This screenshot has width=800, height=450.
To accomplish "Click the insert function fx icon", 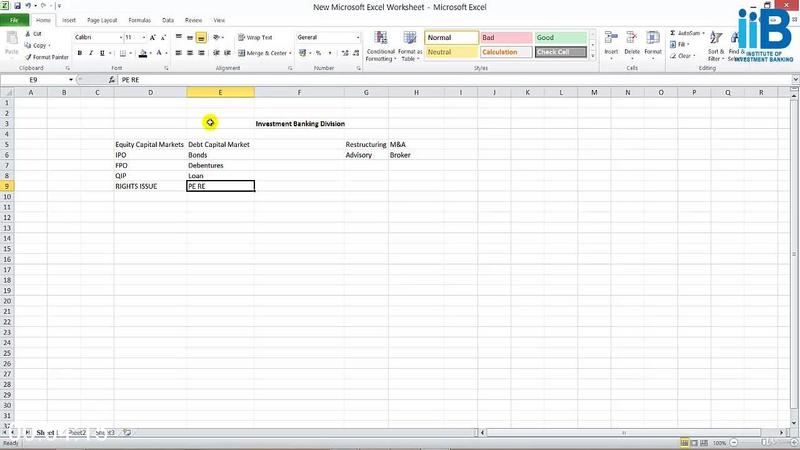I will (x=112, y=80).
